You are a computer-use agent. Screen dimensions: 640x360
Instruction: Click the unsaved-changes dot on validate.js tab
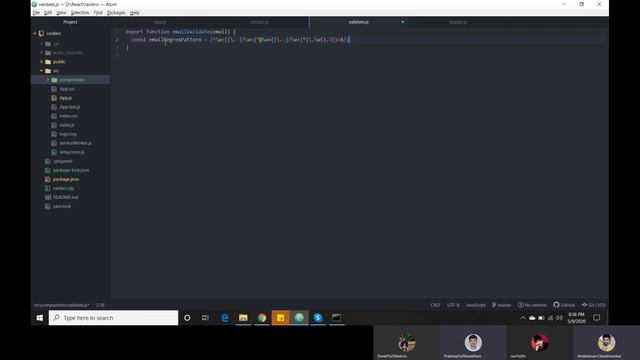(x=402, y=22)
